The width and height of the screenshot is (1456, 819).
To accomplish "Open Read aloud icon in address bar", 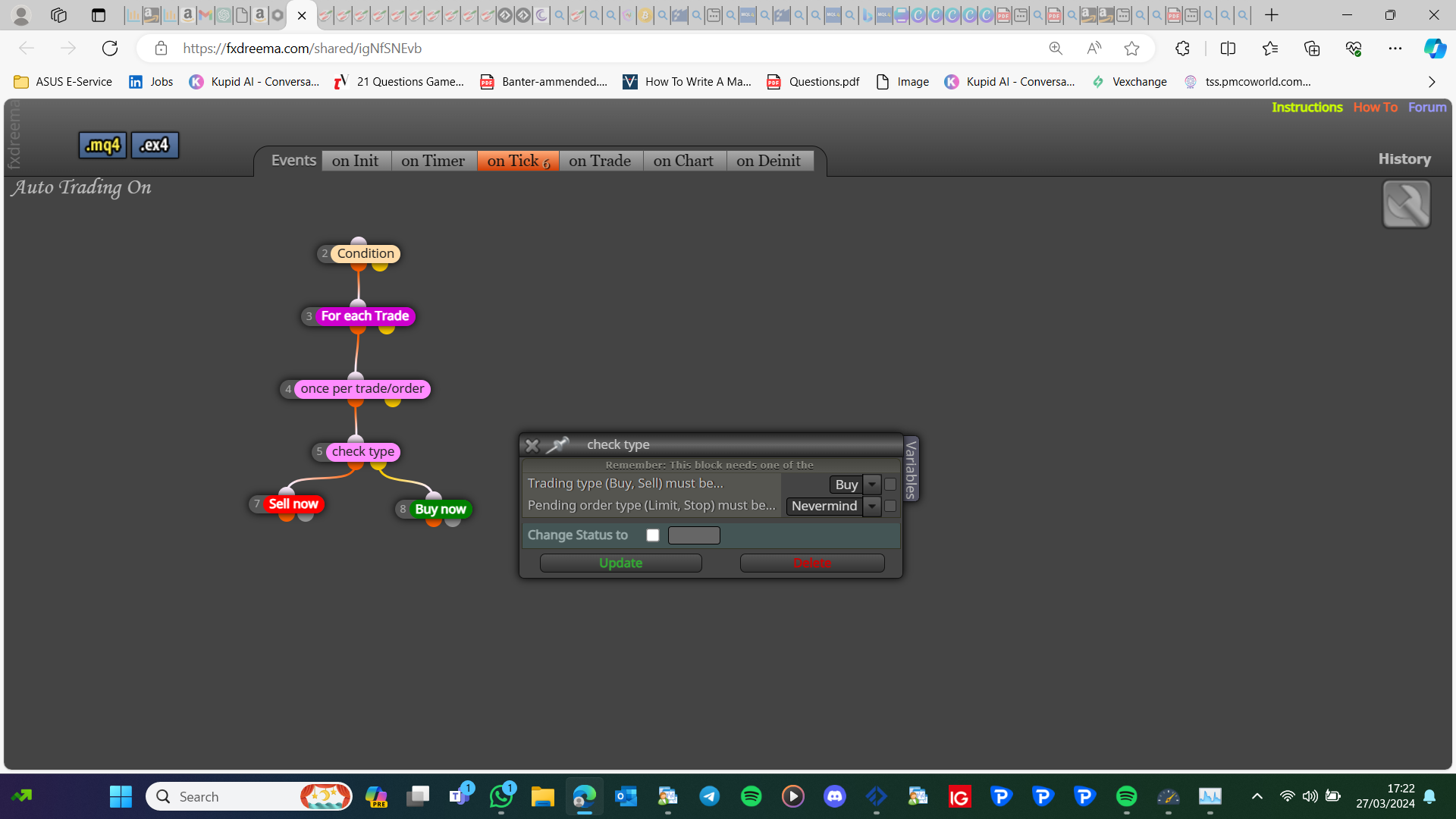I will pyautogui.click(x=1094, y=49).
